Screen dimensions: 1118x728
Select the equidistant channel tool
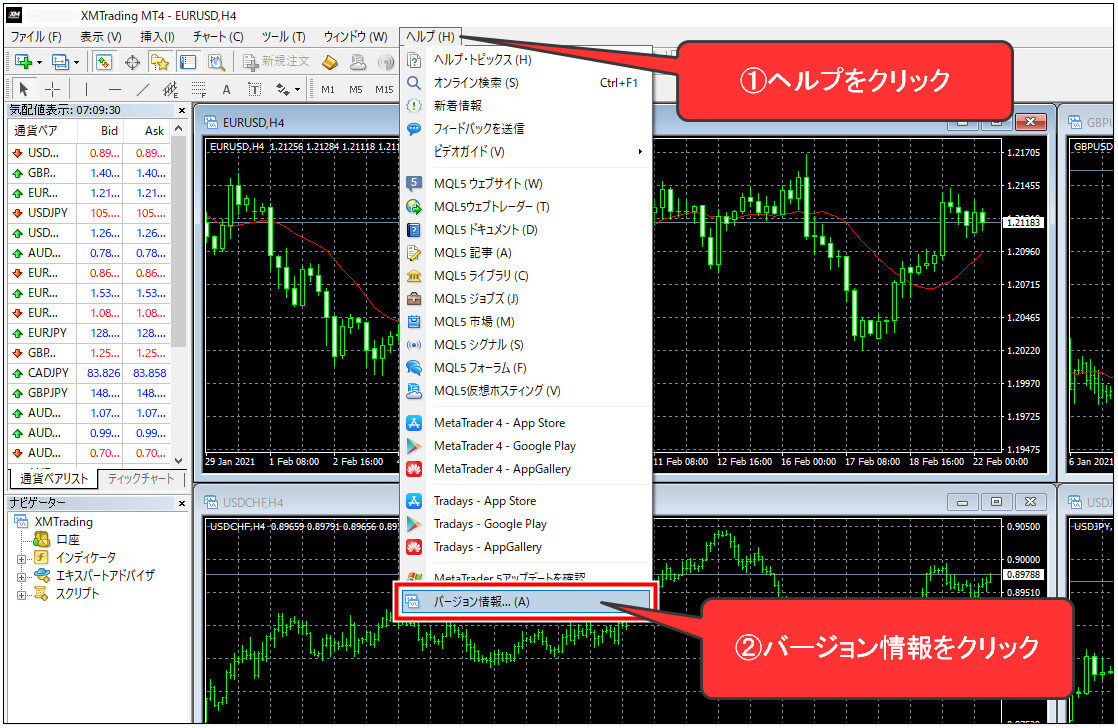170,89
